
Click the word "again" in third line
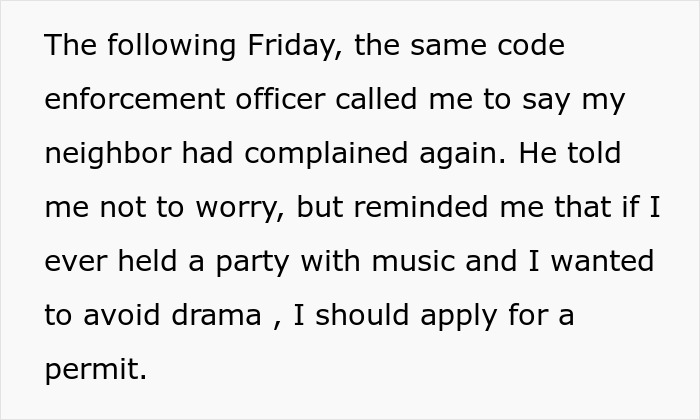coord(462,154)
